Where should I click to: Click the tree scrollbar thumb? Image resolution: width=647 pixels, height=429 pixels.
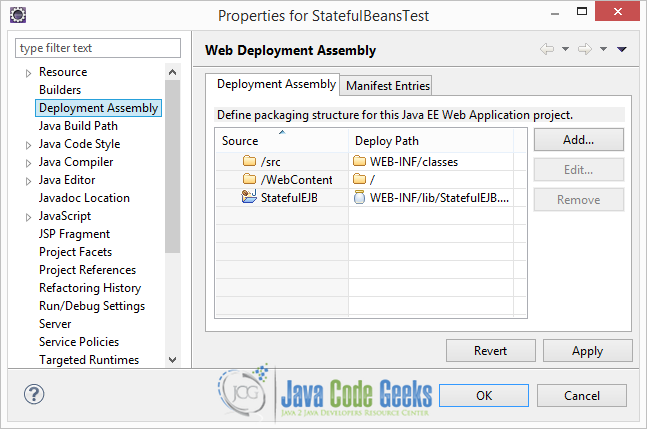[172, 166]
